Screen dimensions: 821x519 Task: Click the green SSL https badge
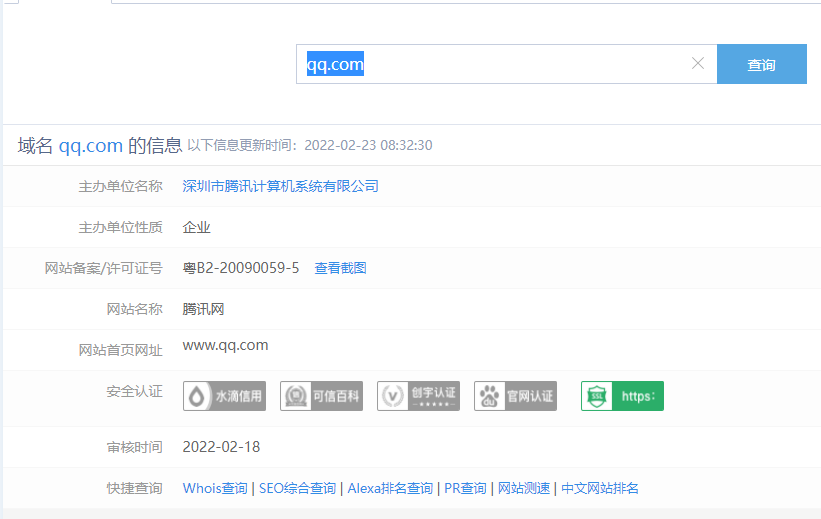[622, 396]
